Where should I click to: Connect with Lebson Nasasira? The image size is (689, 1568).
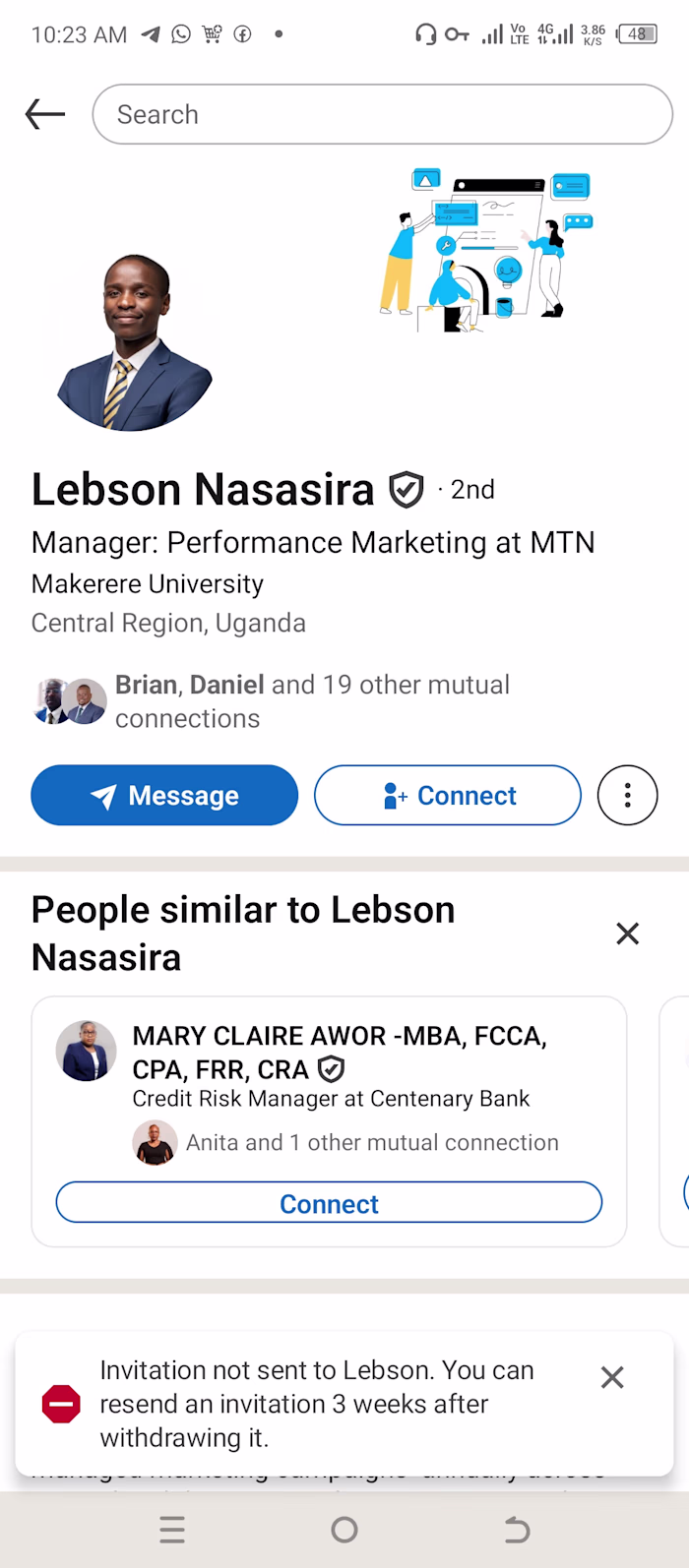(x=448, y=795)
